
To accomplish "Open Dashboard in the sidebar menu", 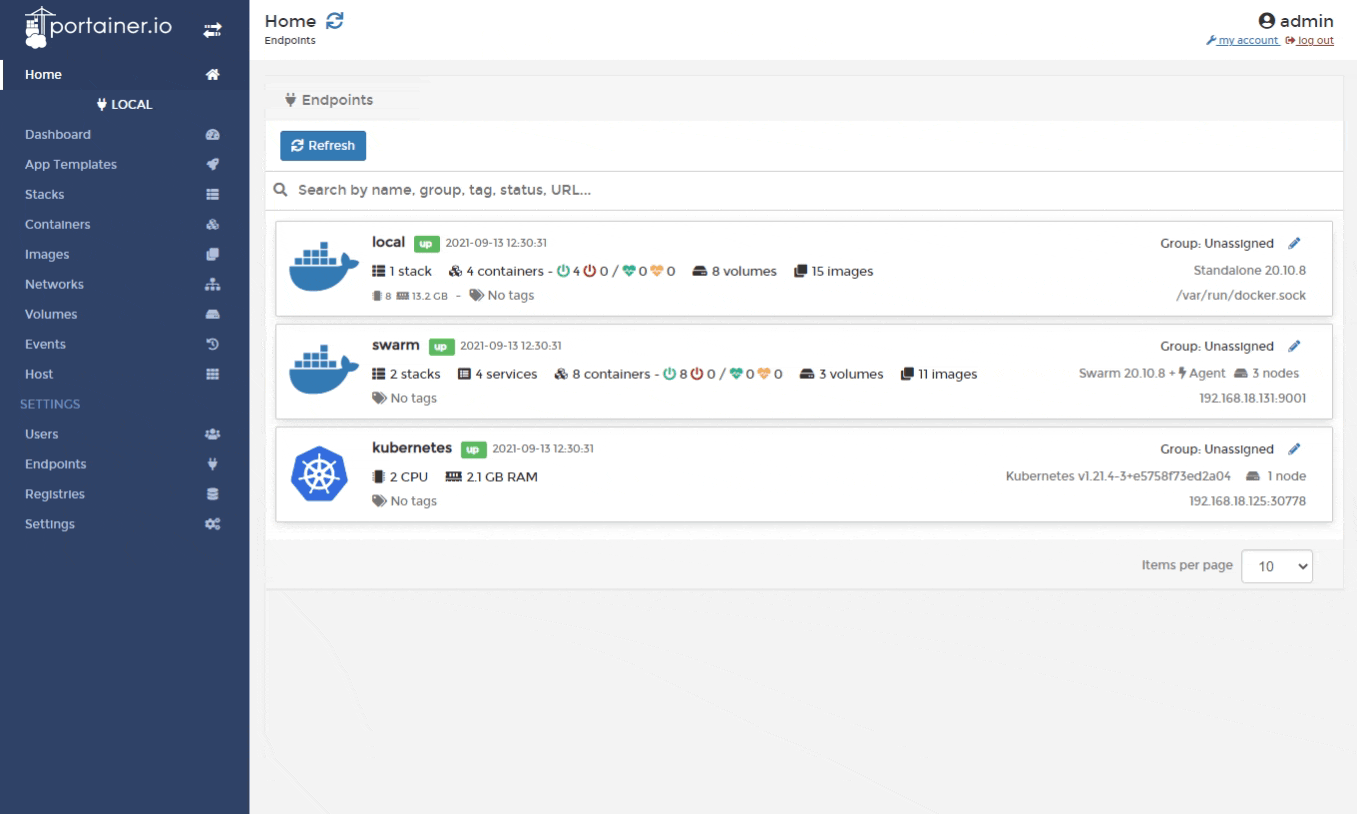I will tap(58, 135).
